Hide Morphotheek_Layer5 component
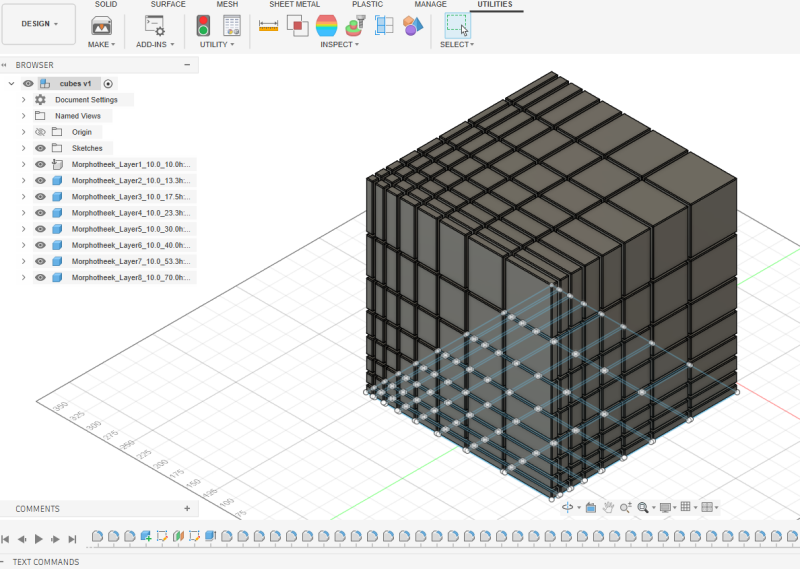 40,229
